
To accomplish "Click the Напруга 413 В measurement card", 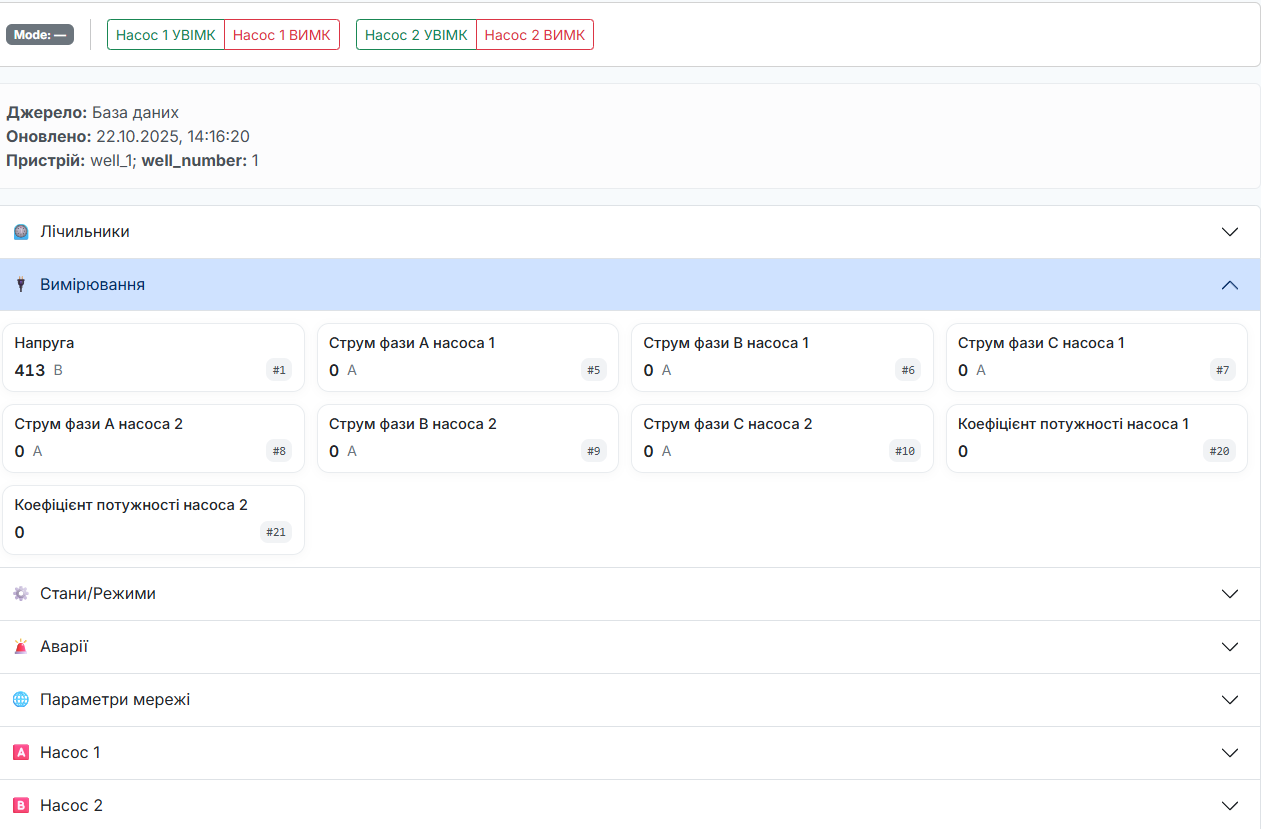I will click(x=153, y=357).
